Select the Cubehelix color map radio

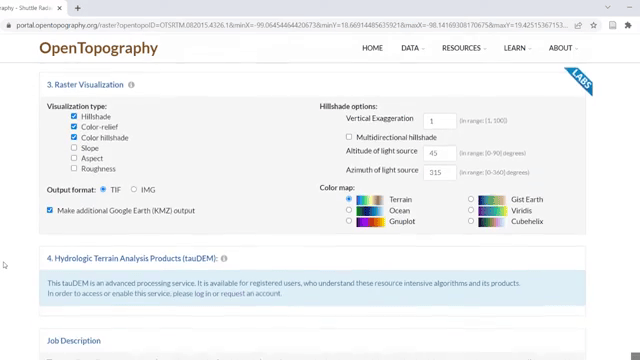pyautogui.click(x=471, y=221)
